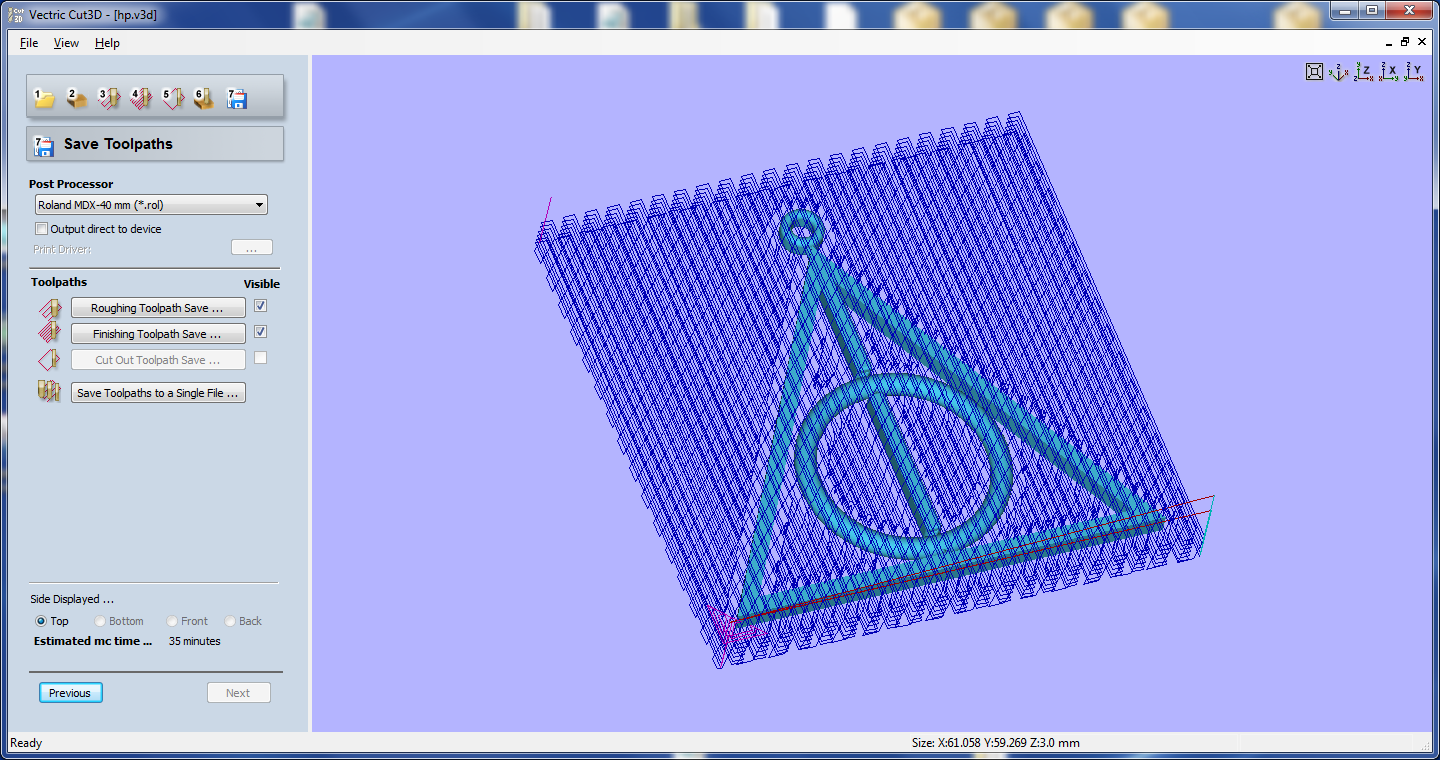Screen dimensions: 1440x760
Task: Select step 4 Finishing Toolpath icon
Action: point(141,98)
